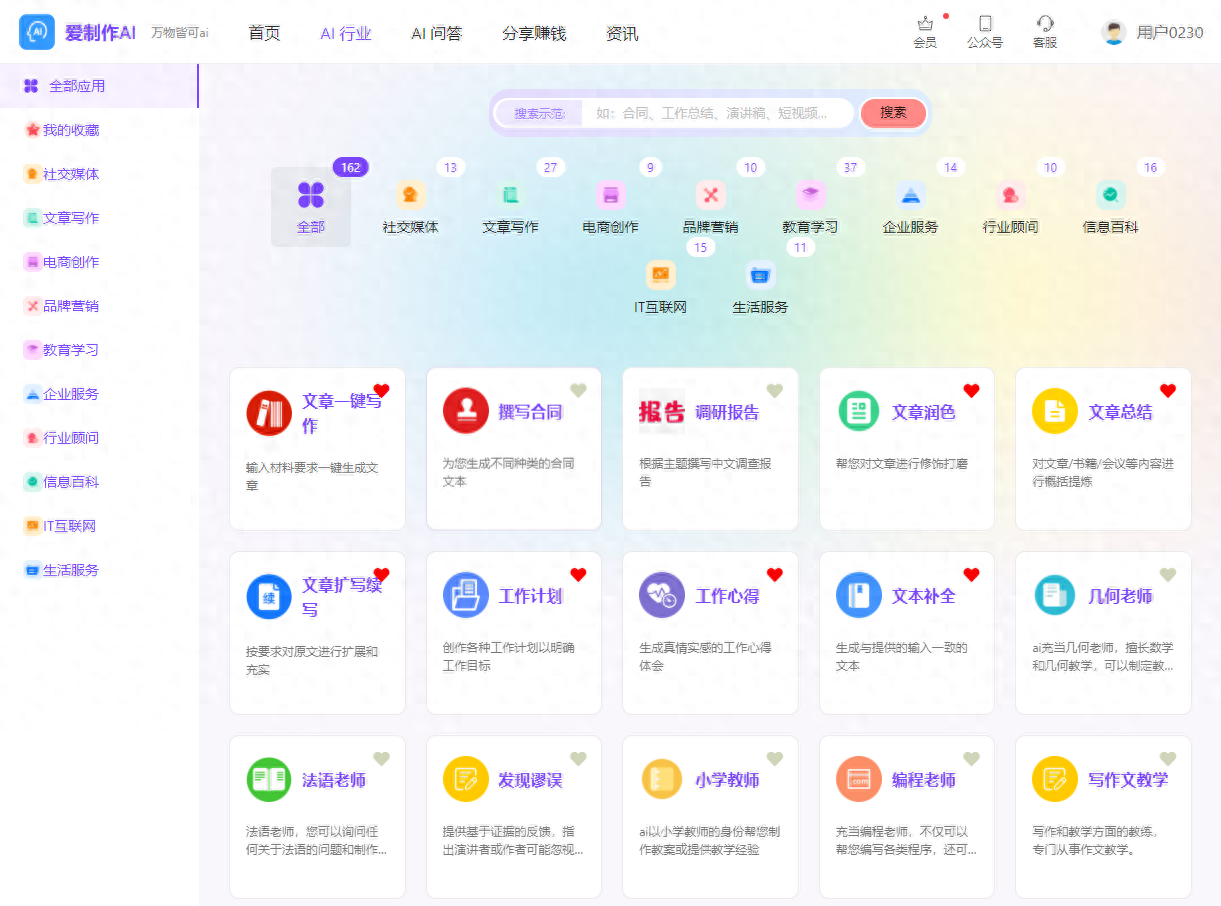Screen dimensions: 1221x906
Task: Favorite 撰写合同 using its gray heart
Action: 578,390
